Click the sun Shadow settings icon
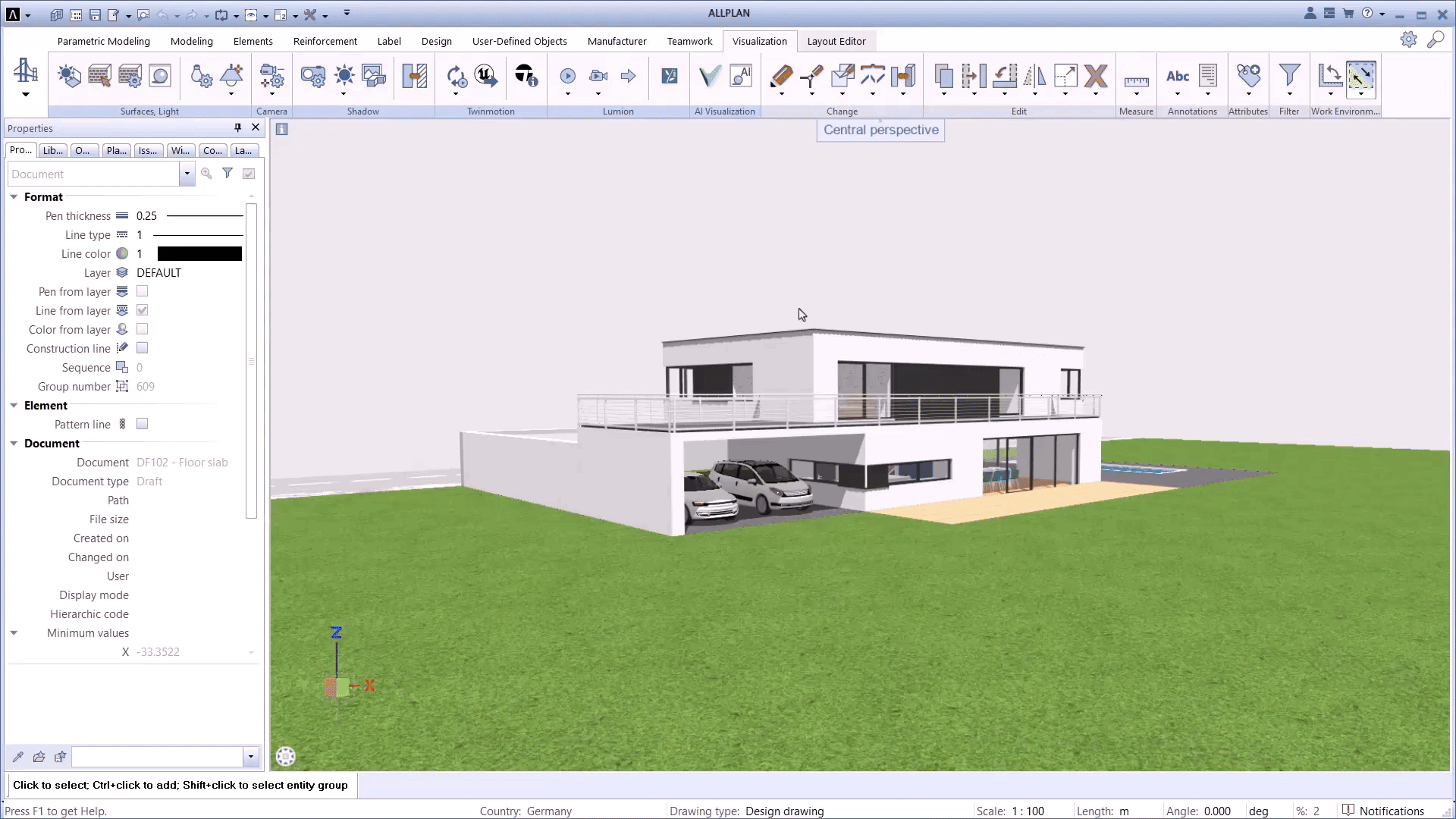Image resolution: width=1456 pixels, height=819 pixels. click(344, 75)
